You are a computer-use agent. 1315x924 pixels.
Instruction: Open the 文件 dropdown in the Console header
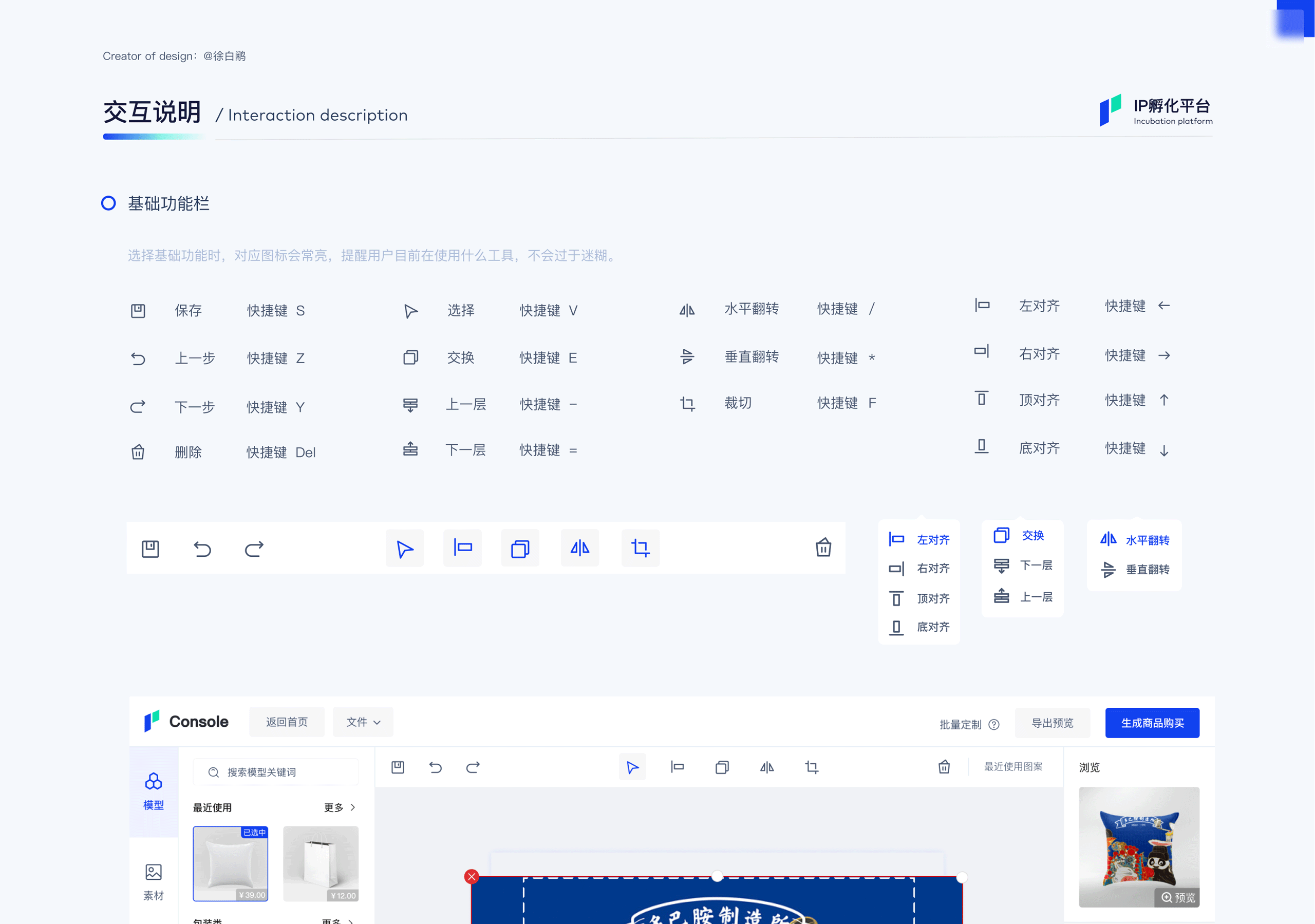coord(363,722)
